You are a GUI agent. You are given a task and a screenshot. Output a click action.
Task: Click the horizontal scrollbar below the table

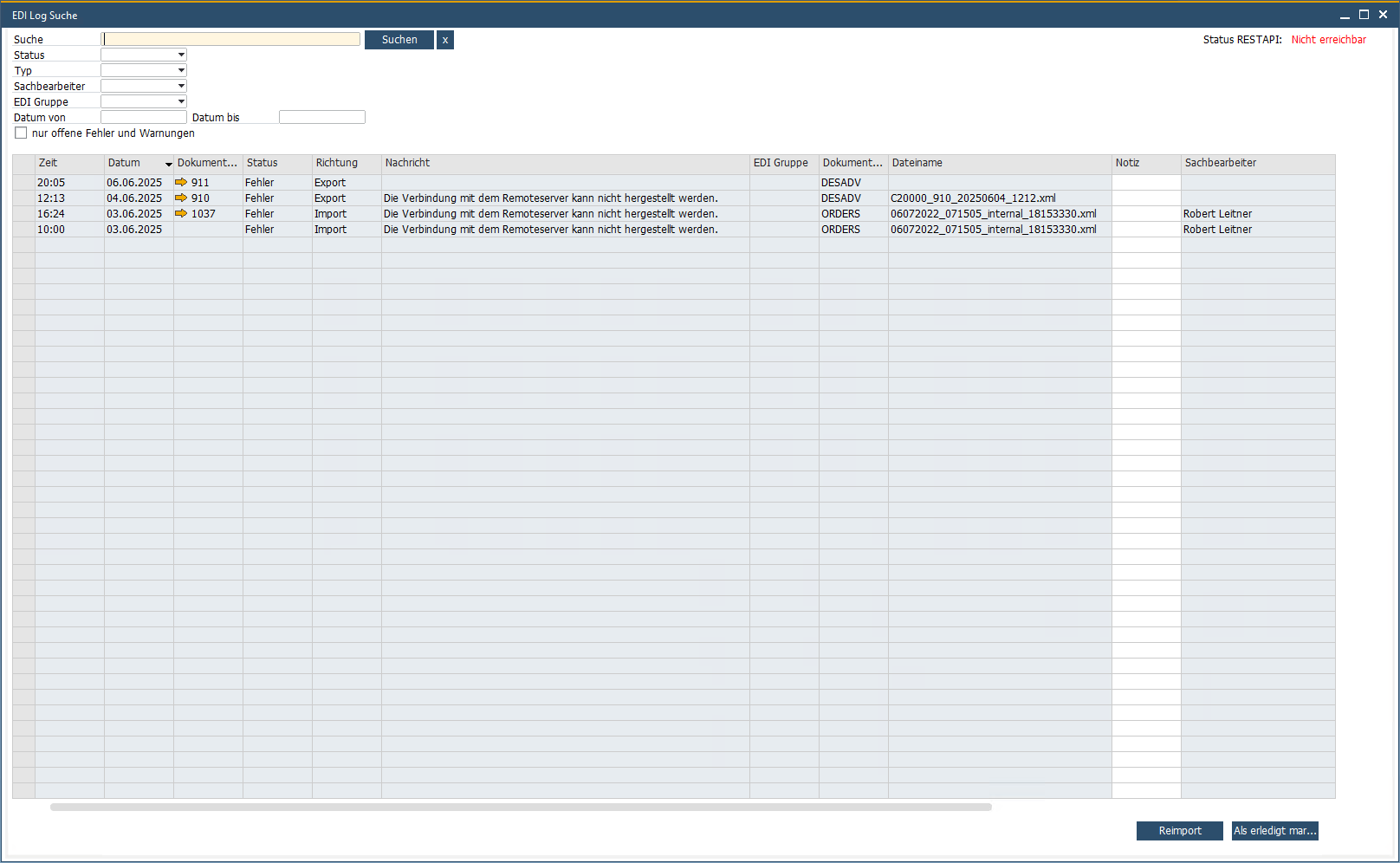(520, 807)
